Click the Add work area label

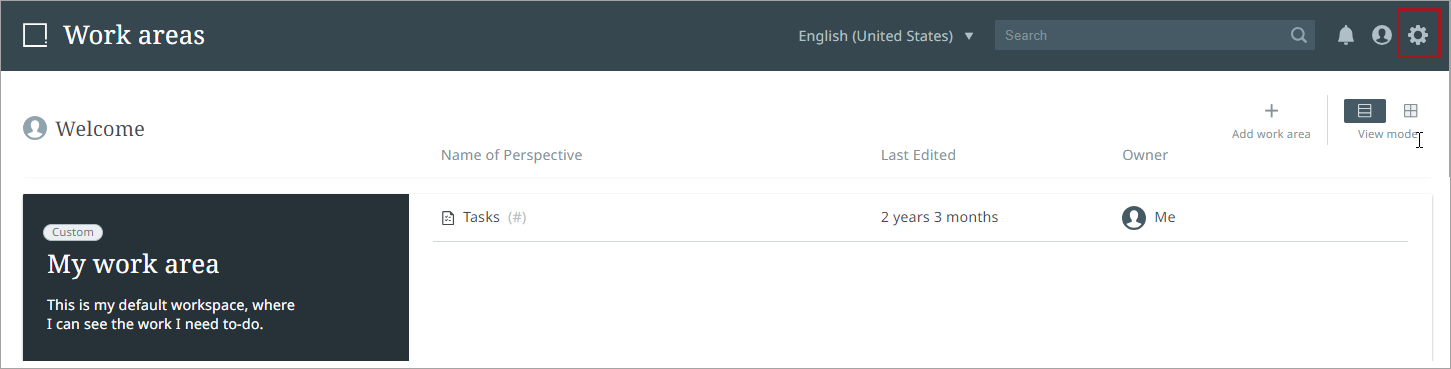point(1271,134)
